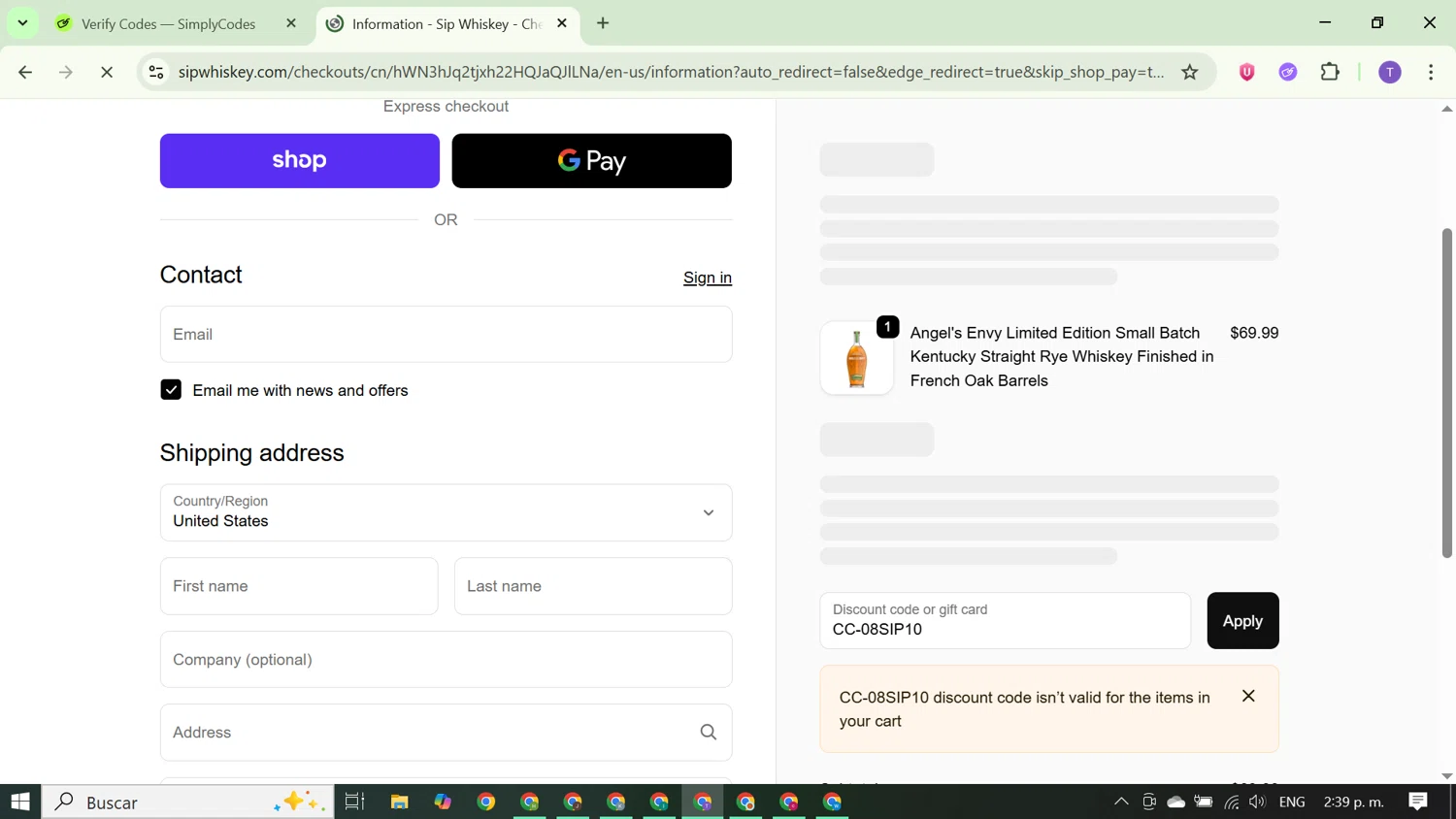Open the volume speaker icon
Image resolution: width=1456 pixels, height=819 pixels.
[x=1258, y=802]
